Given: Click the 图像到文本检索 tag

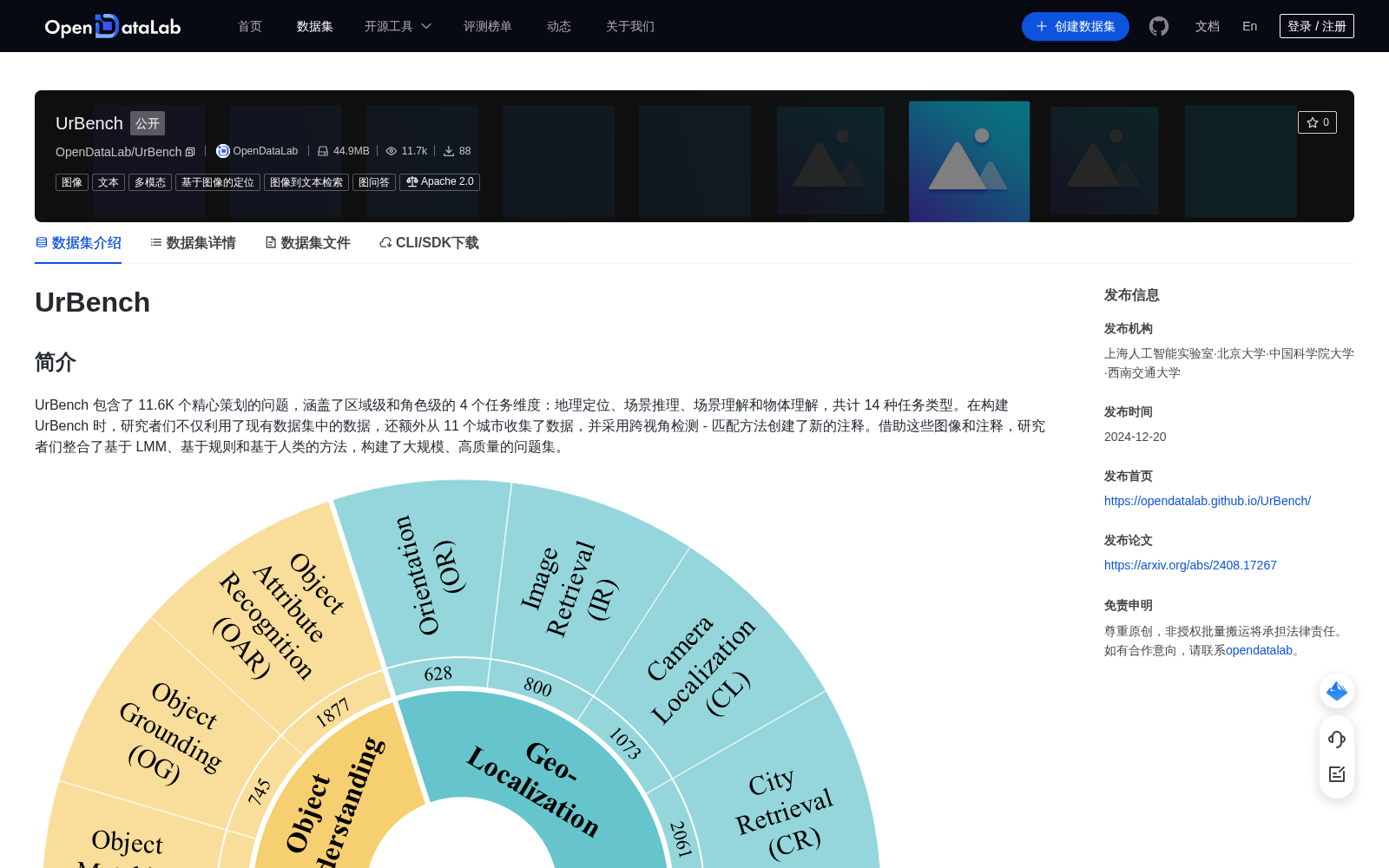Looking at the screenshot, I should click(306, 182).
